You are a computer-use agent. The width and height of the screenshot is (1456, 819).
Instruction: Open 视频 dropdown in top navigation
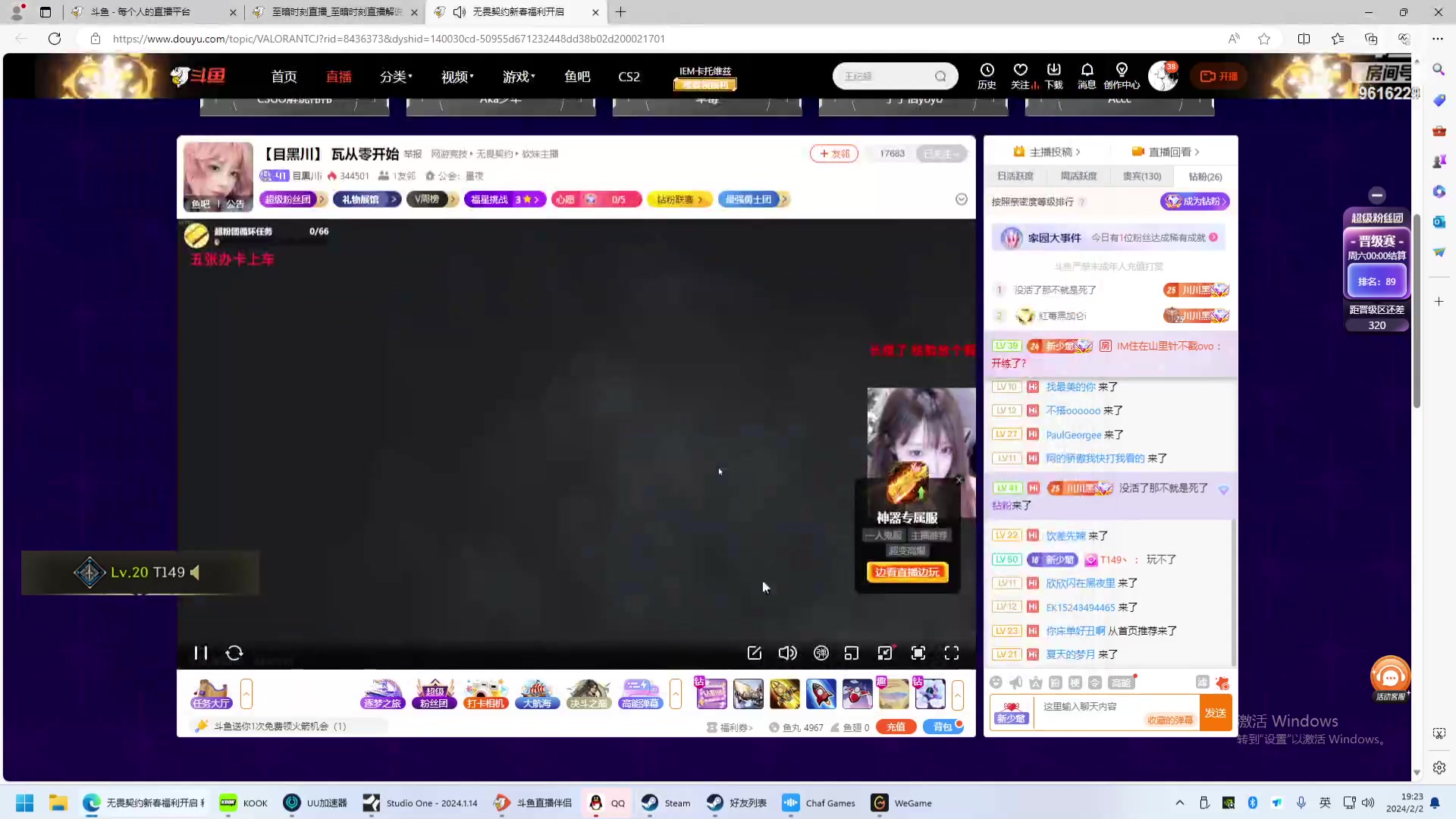point(457,77)
